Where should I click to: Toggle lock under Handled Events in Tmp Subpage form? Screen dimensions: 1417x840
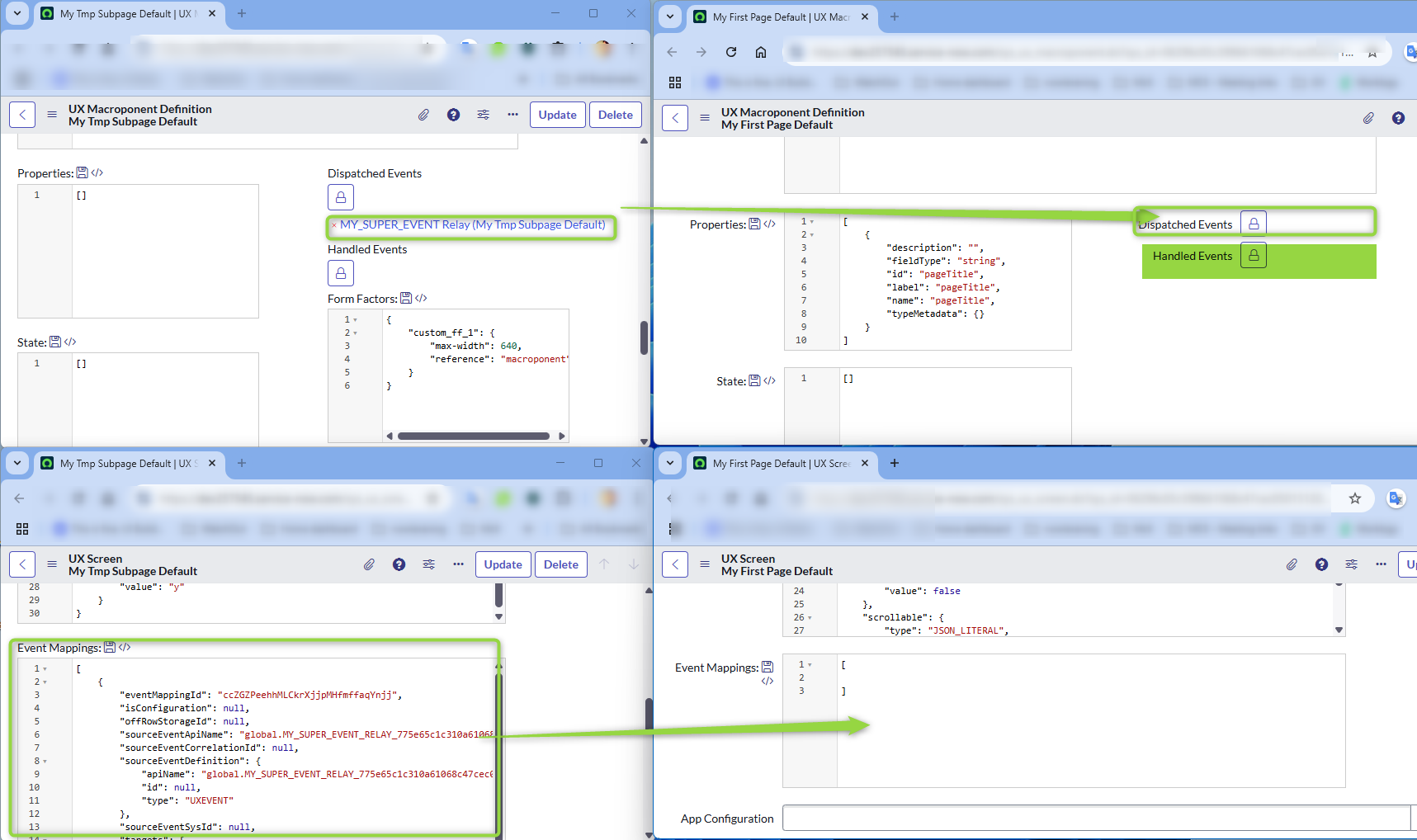click(341, 273)
